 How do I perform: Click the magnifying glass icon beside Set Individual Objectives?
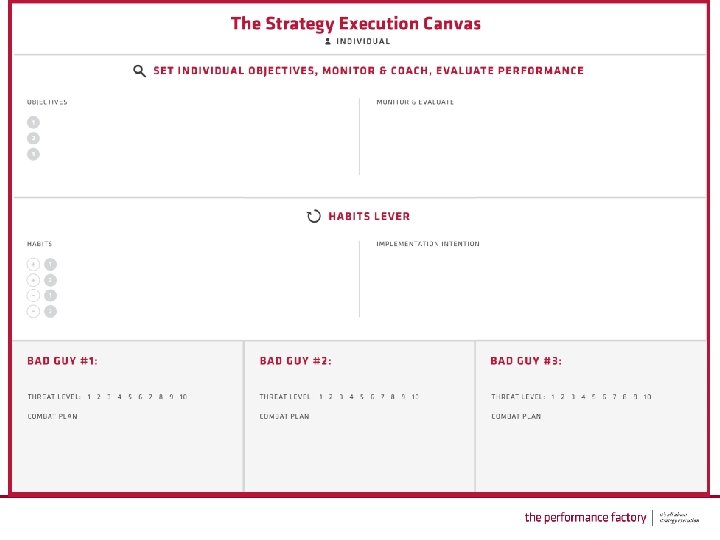pyautogui.click(x=140, y=71)
